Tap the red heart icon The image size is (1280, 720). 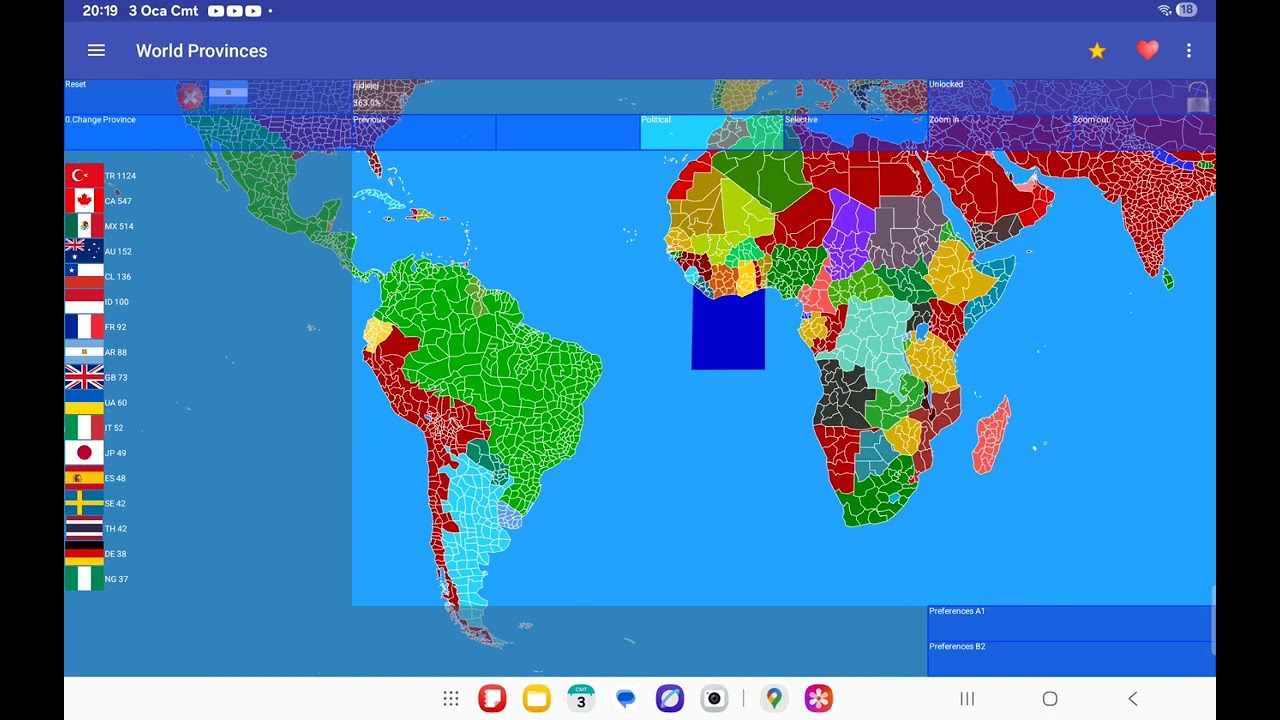pos(1147,50)
